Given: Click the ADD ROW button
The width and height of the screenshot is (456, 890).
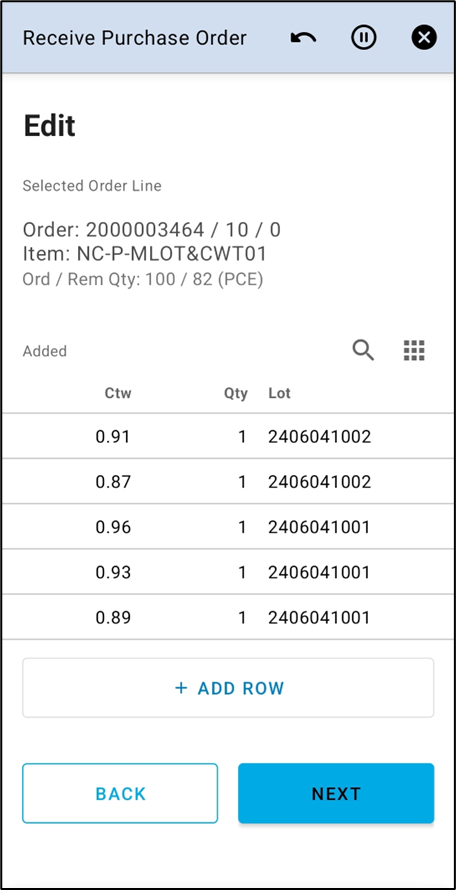Looking at the screenshot, I should tap(228, 688).
